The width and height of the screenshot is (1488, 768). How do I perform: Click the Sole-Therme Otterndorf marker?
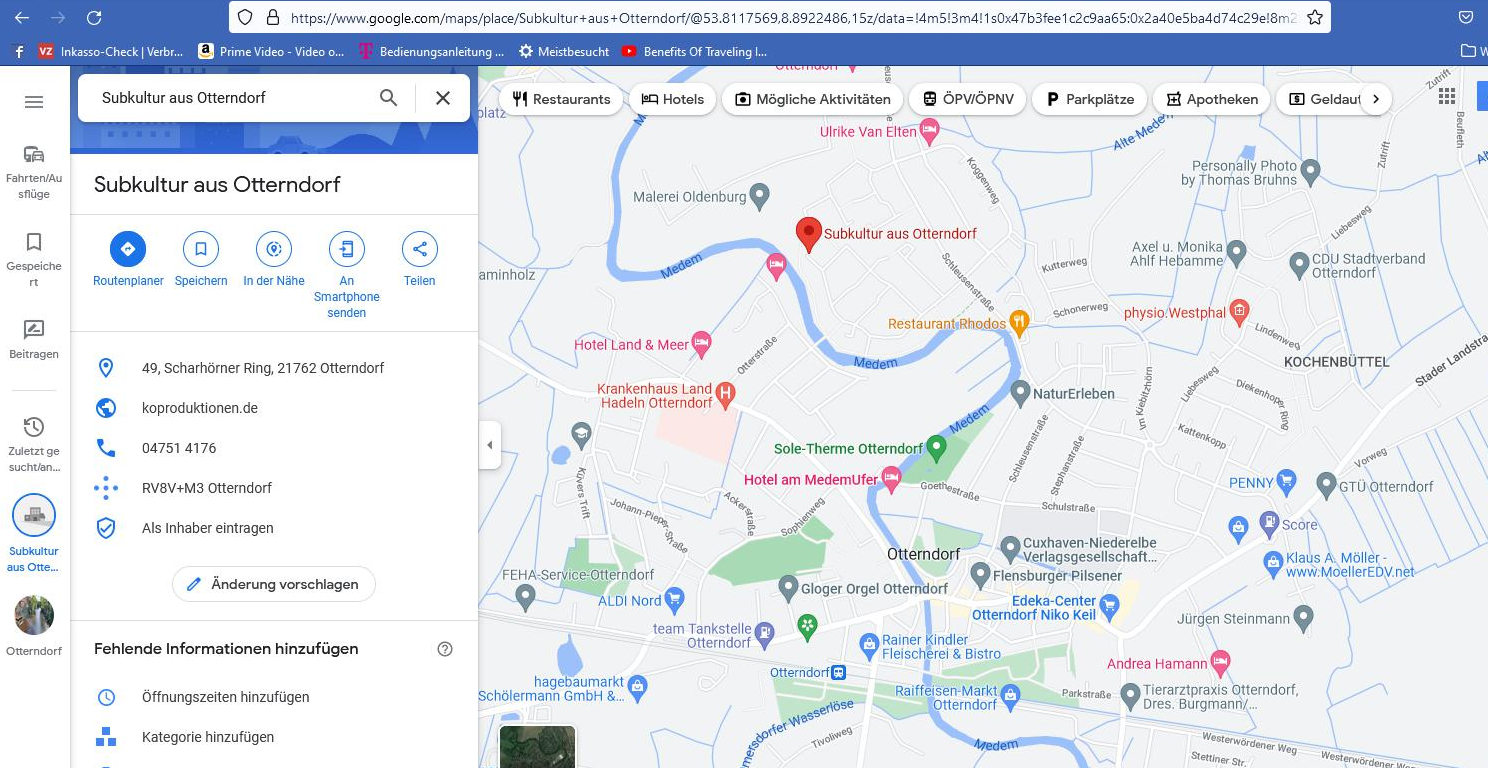pyautogui.click(x=936, y=447)
